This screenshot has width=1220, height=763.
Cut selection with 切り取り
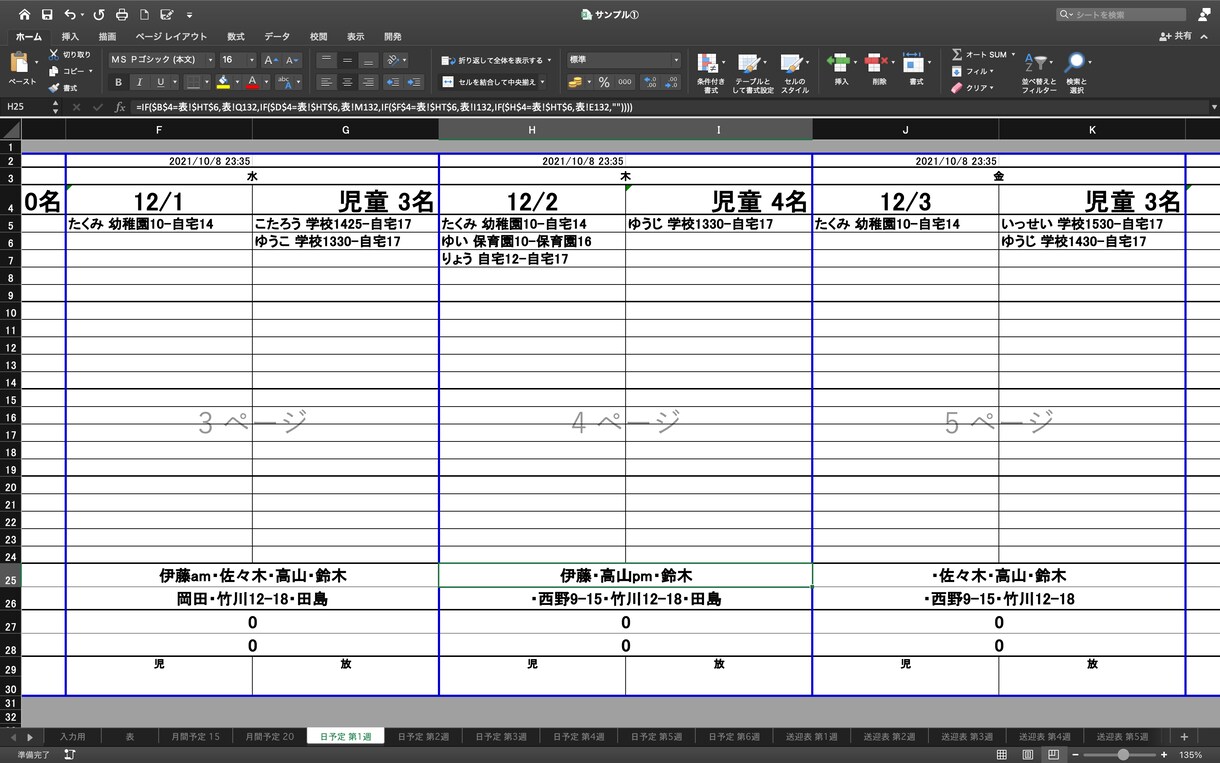click(70, 54)
